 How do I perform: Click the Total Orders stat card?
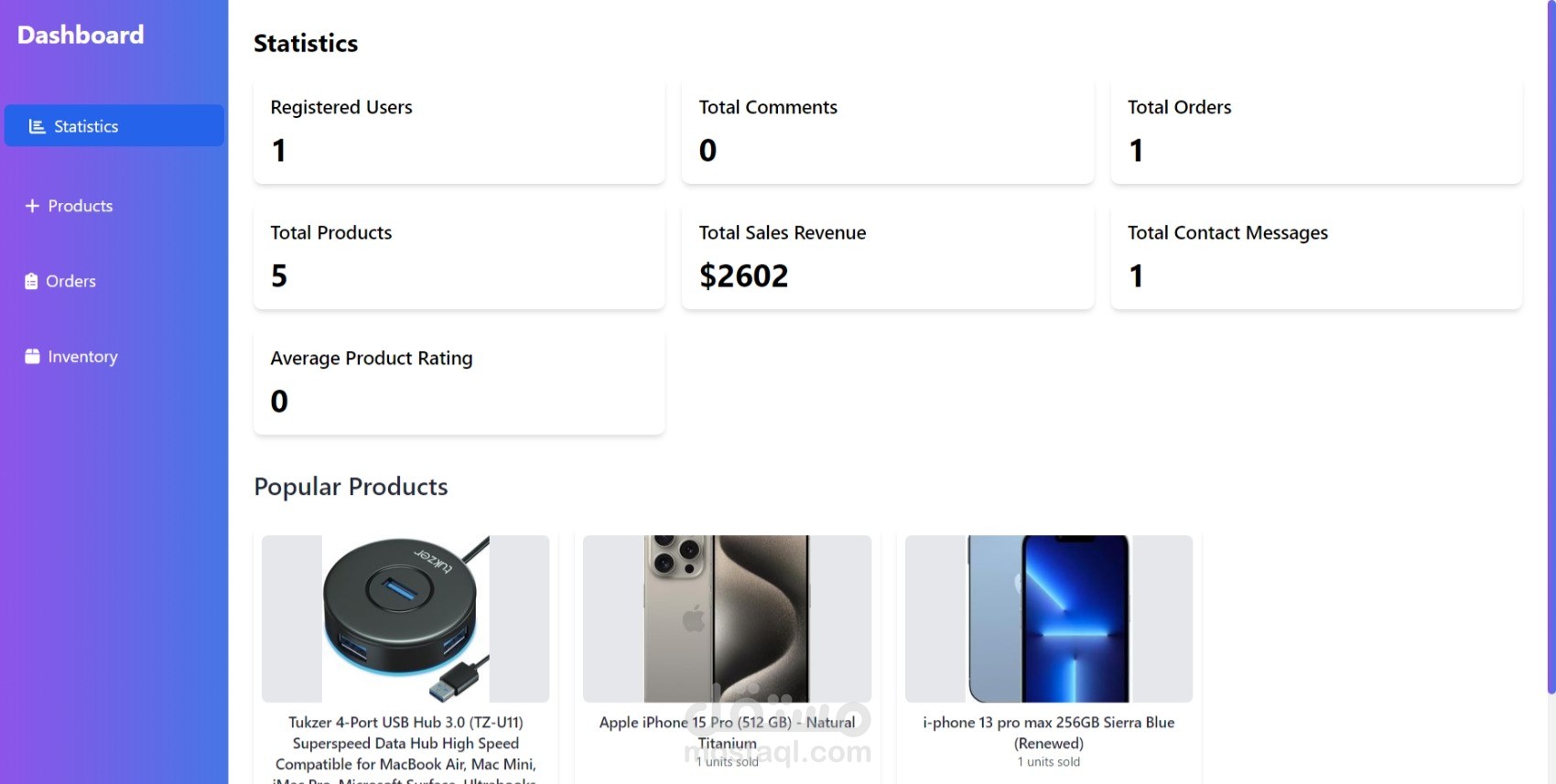[x=1316, y=131]
